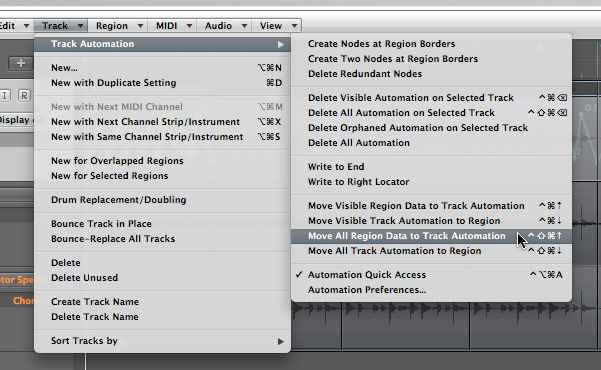Choose Bounce-Replace All Tracks

(162, 238)
